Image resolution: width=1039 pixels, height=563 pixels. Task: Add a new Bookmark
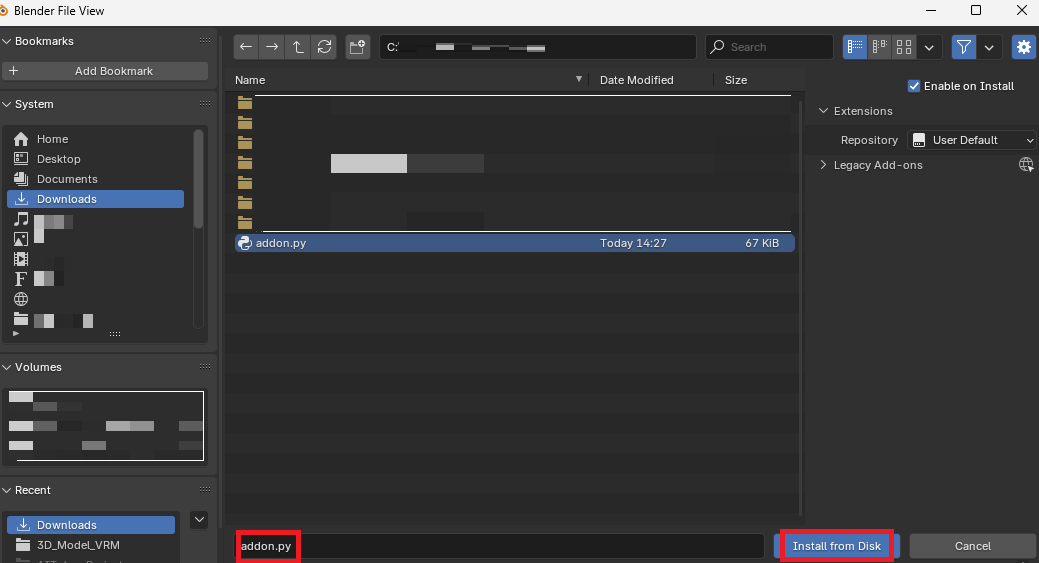click(x=105, y=71)
